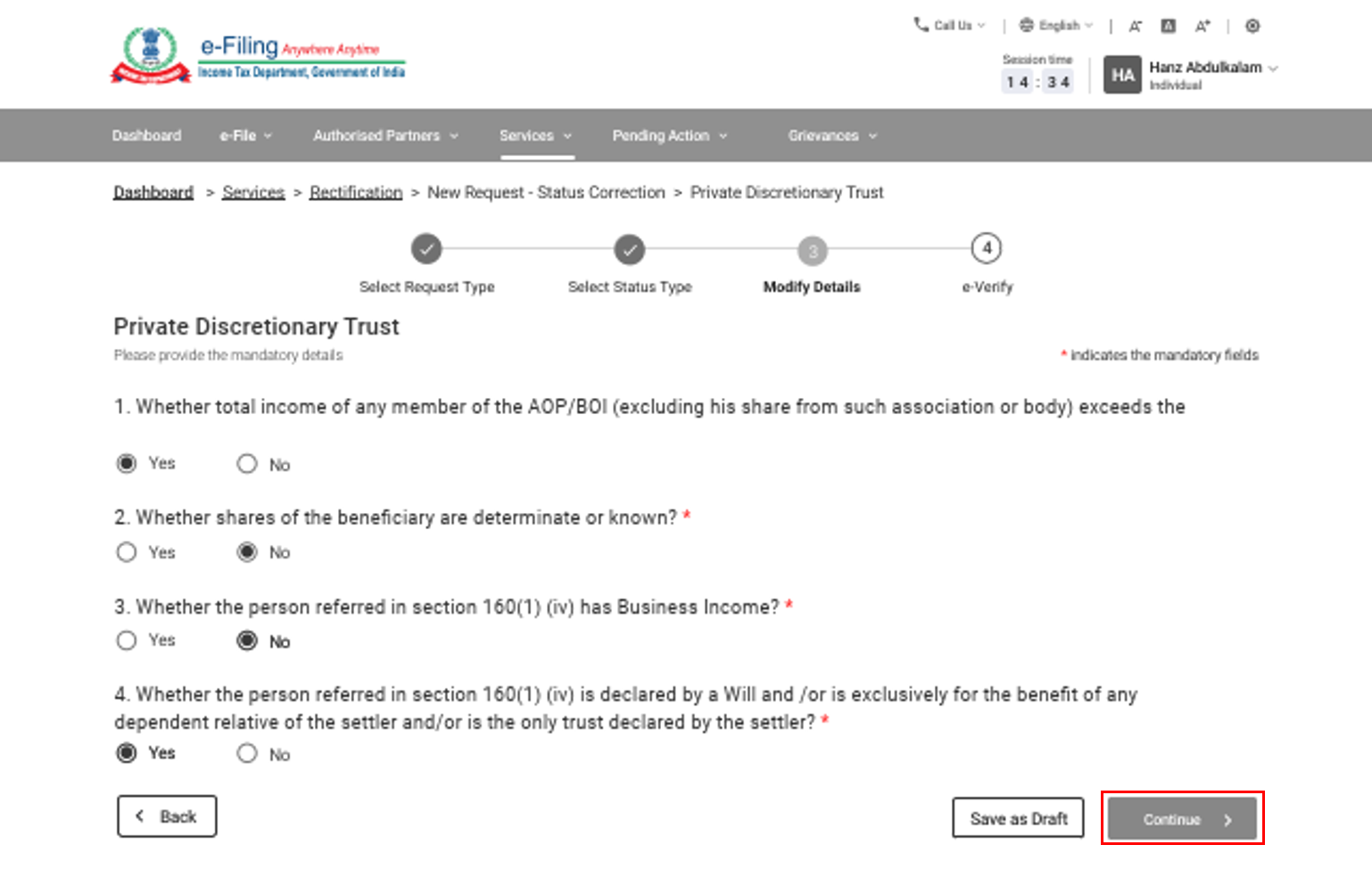Go to Rectification breadcrumb link
This screenshot has height=878, width=1372.
(356, 193)
